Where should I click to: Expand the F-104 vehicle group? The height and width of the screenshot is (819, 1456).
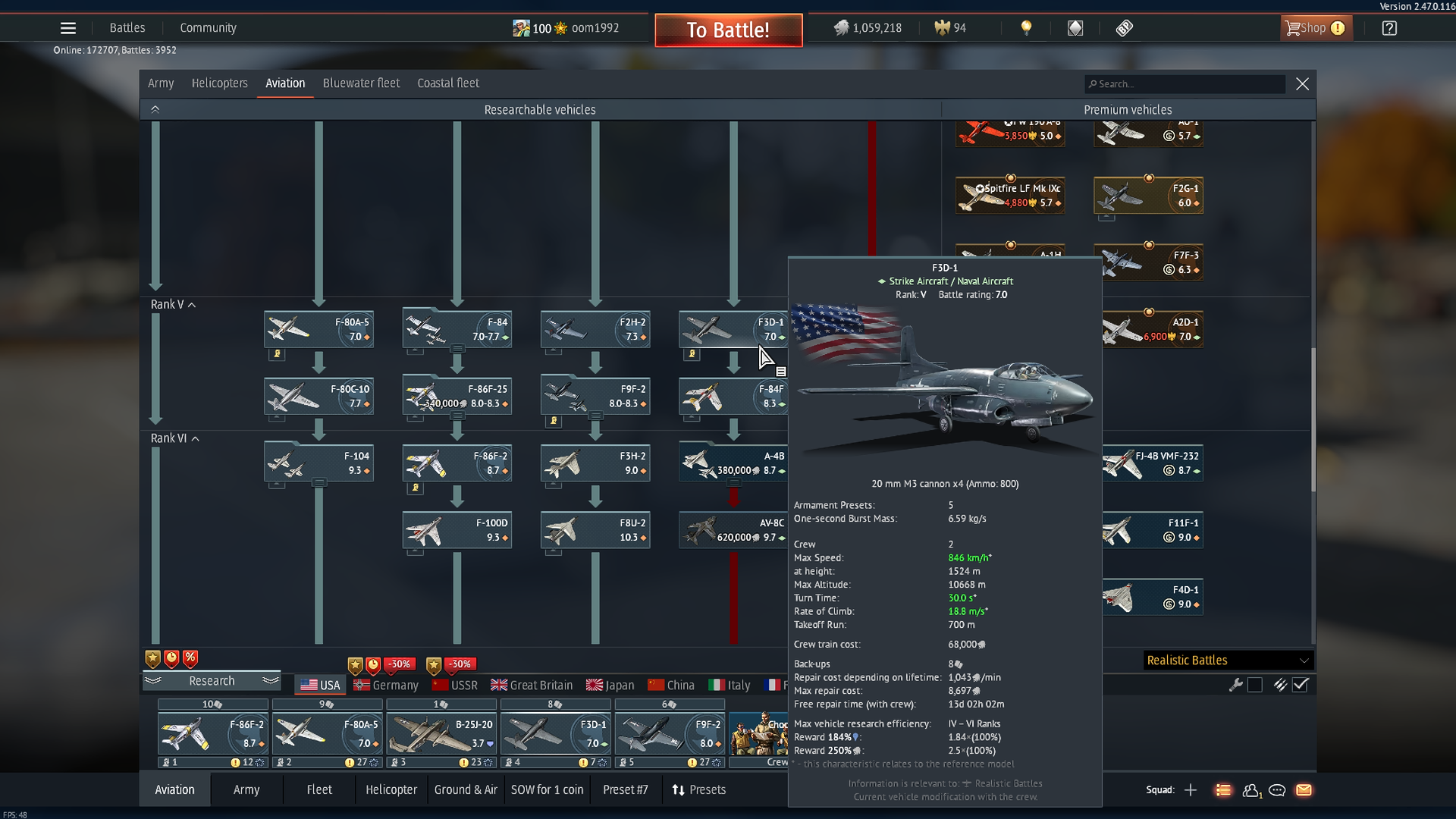pyautogui.click(x=319, y=482)
